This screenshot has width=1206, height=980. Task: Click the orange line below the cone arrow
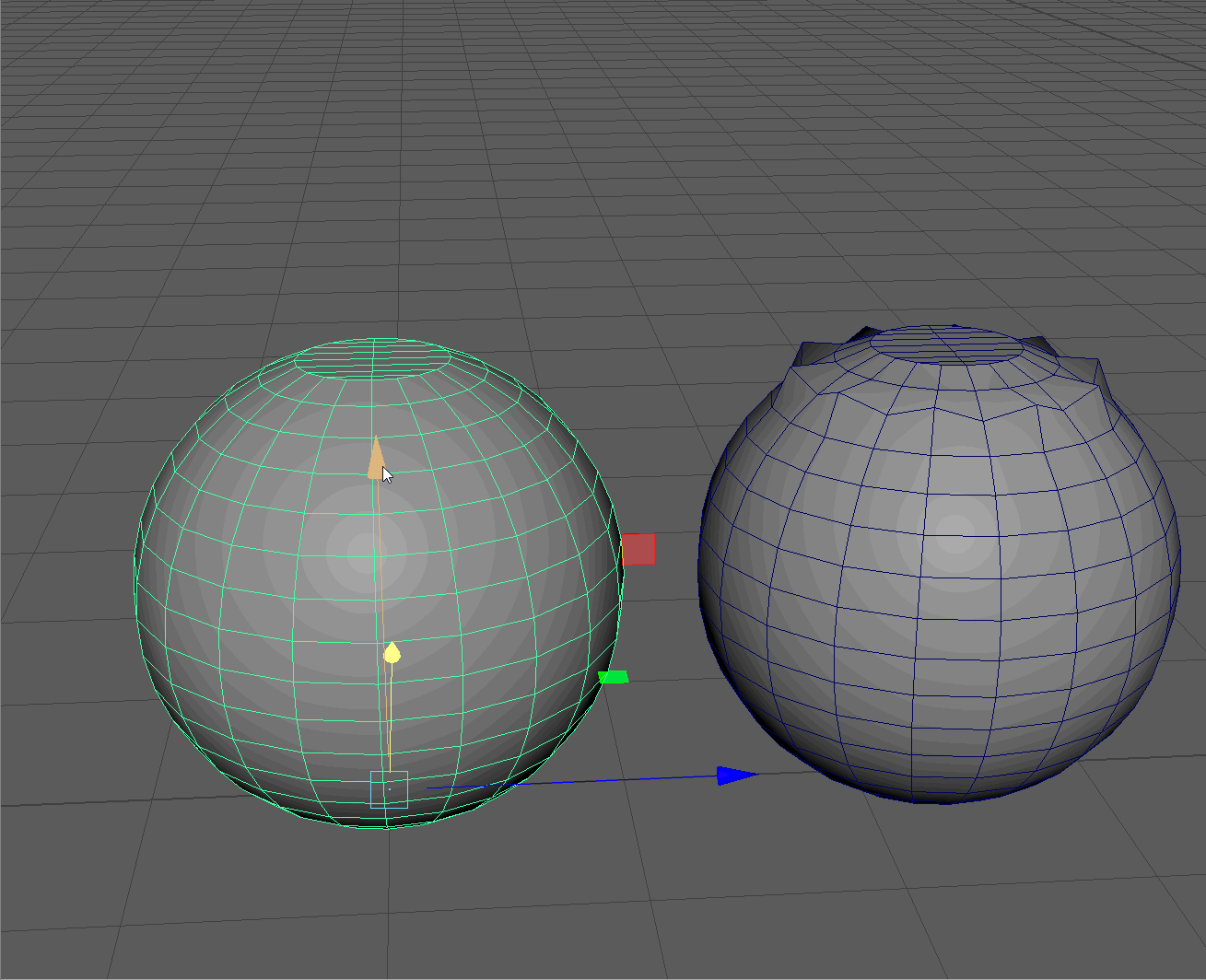379,553
